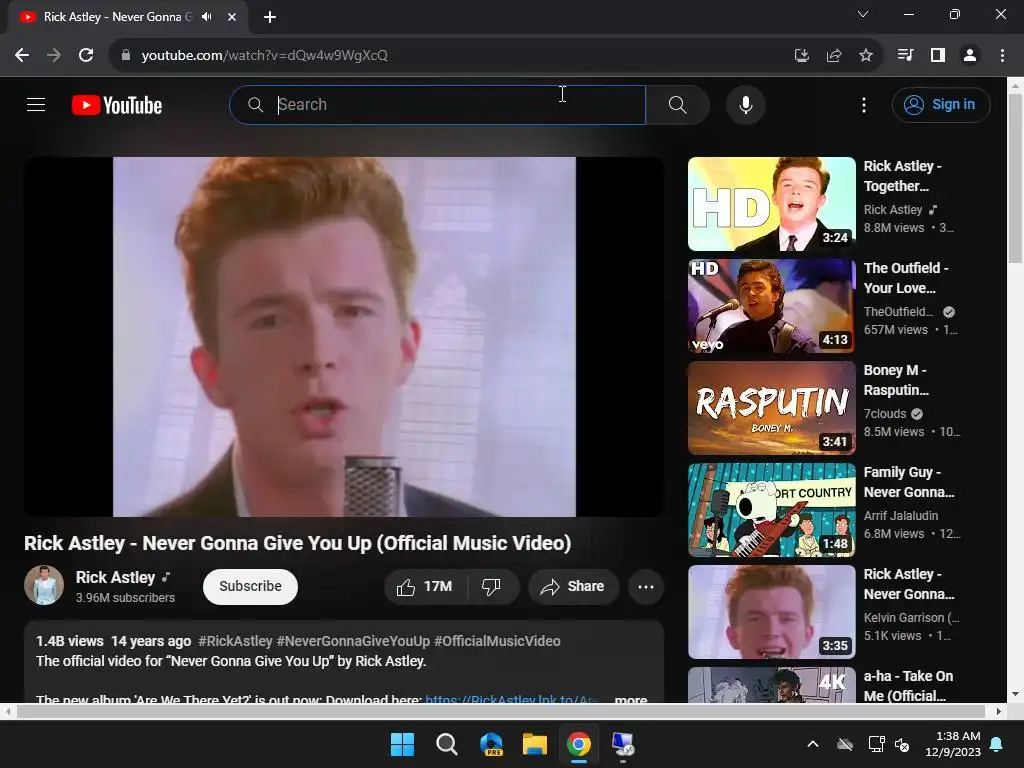Open Chrome three-dot menu
1024x768 pixels.
(1002, 55)
